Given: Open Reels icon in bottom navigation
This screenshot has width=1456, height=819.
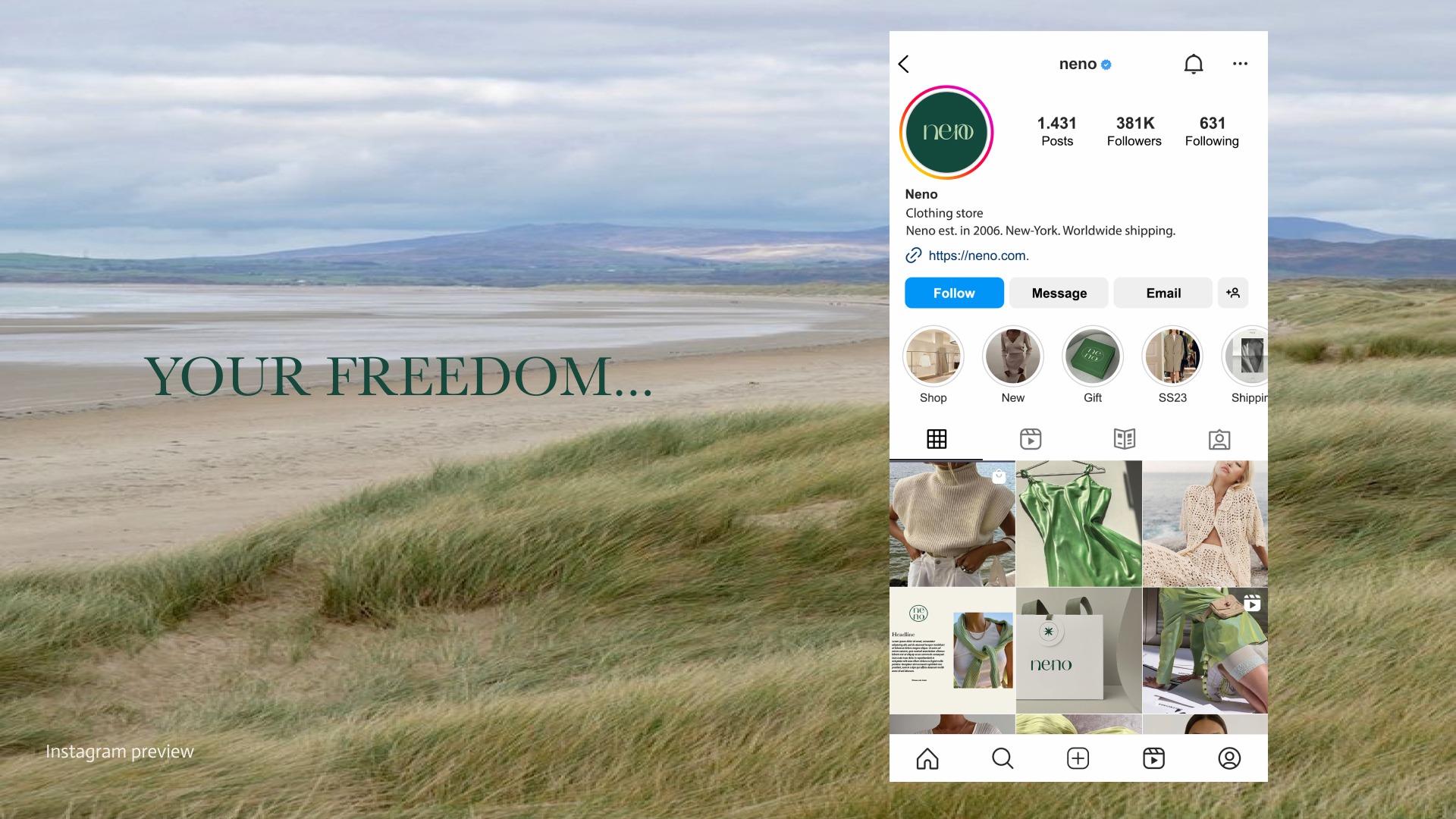Looking at the screenshot, I should pyautogui.click(x=1153, y=758).
